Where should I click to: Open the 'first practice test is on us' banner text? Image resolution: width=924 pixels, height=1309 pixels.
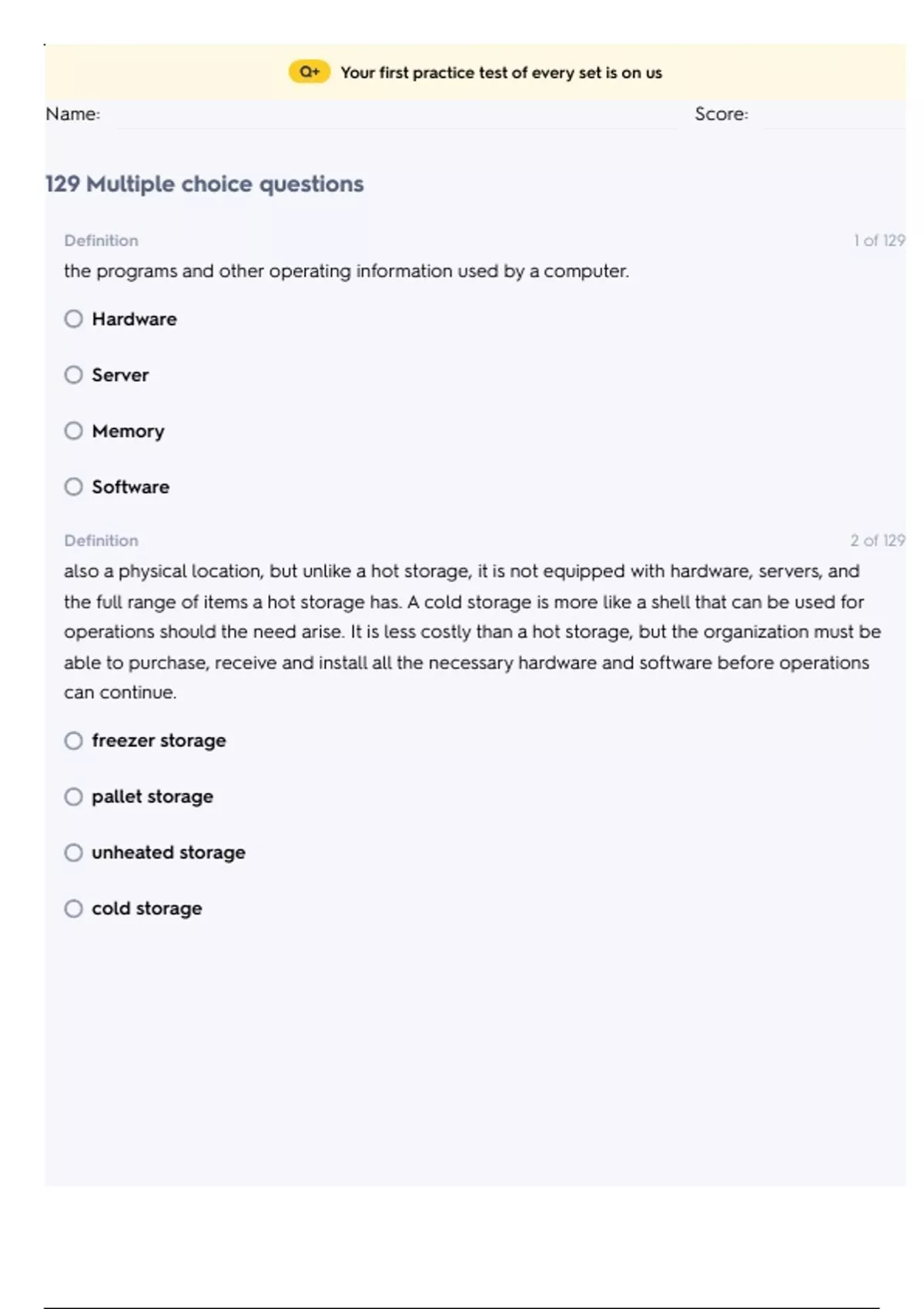pos(500,73)
